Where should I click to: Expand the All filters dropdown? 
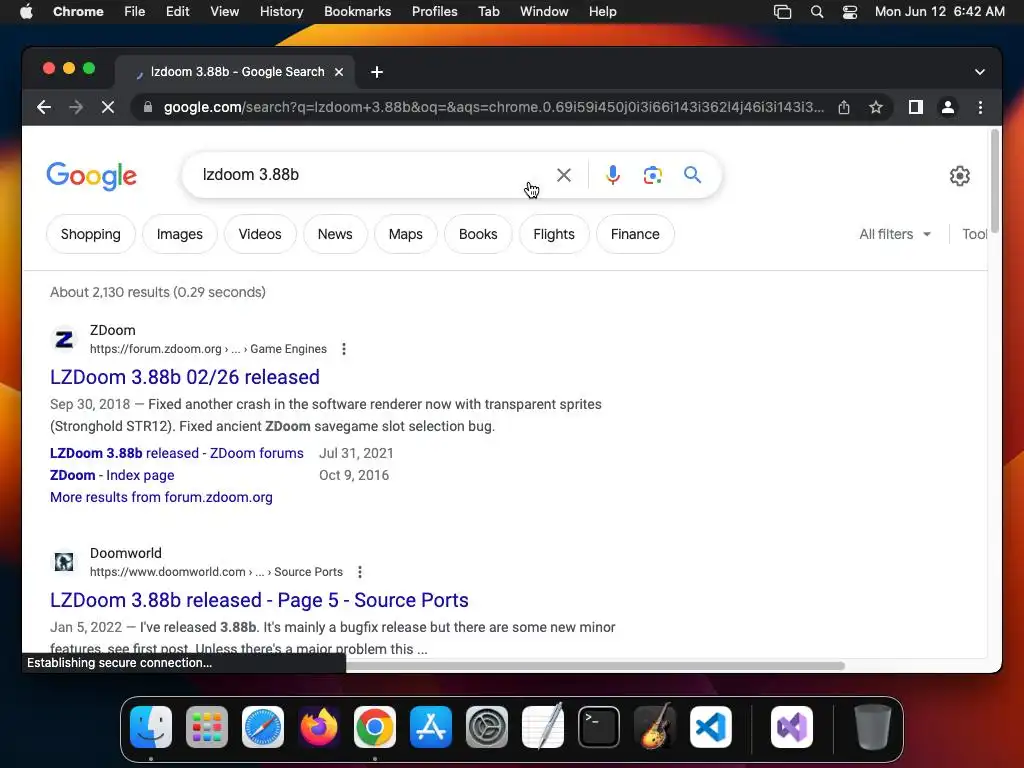pos(895,234)
